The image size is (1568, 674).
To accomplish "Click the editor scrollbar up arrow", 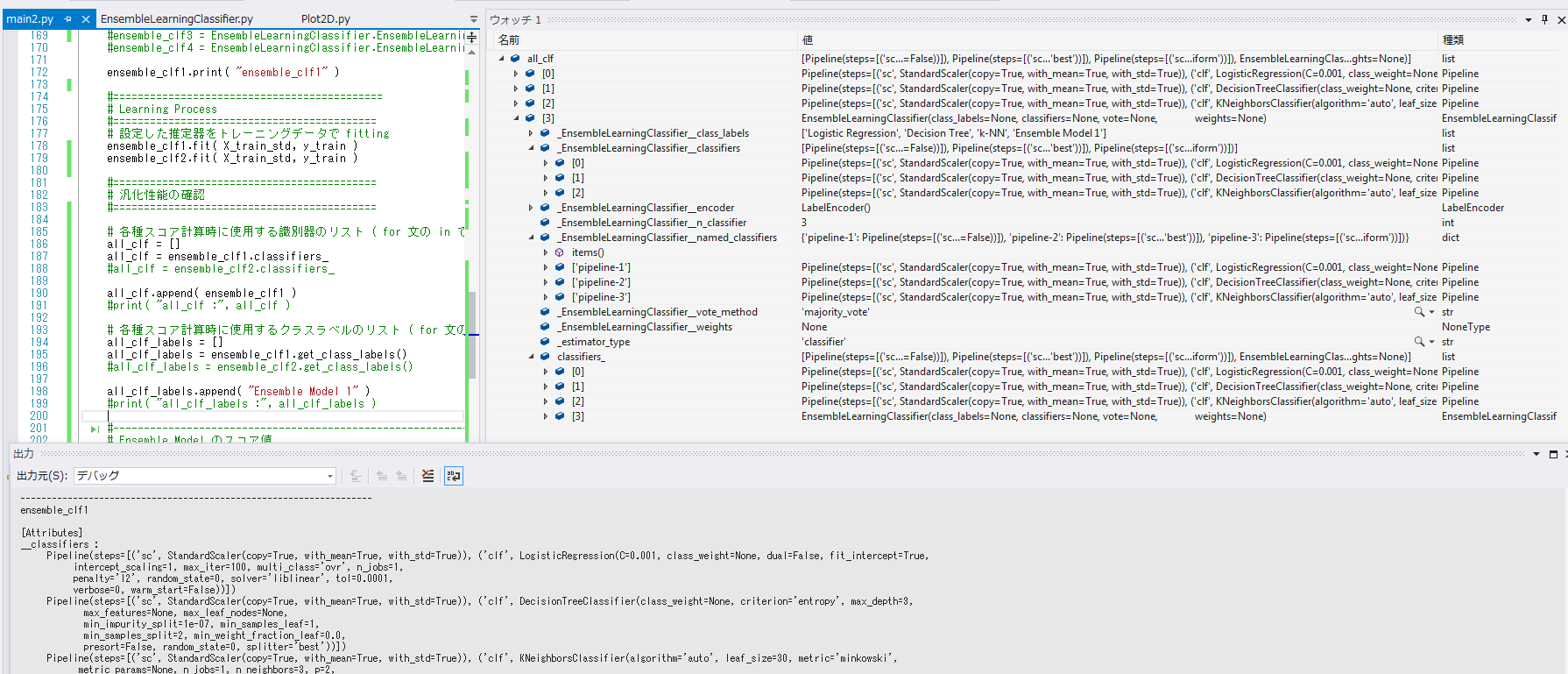I will coord(472,53).
